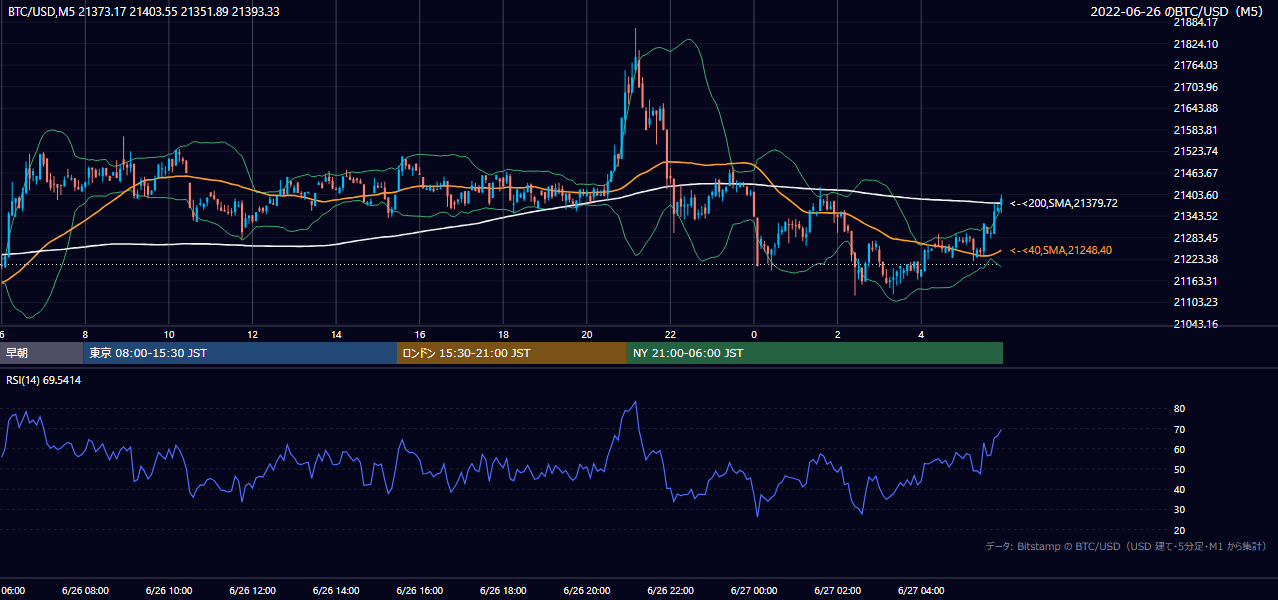The image size is (1278, 600).
Task: Click price axis label 21283.45
Action: 1195,238
